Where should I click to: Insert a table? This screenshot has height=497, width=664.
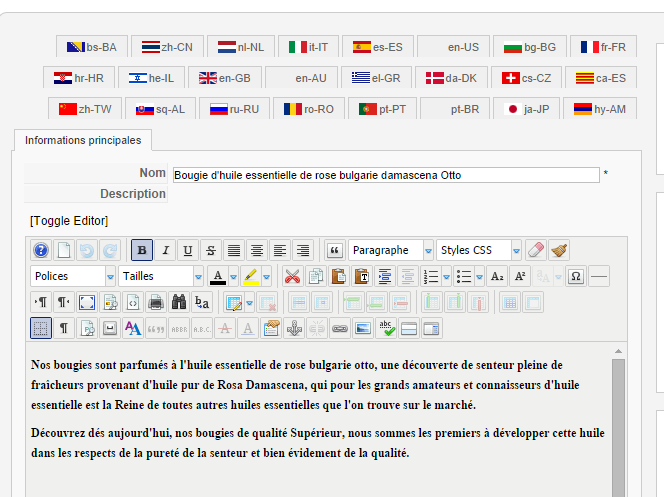pyautogui.click(x=234, y=302)
